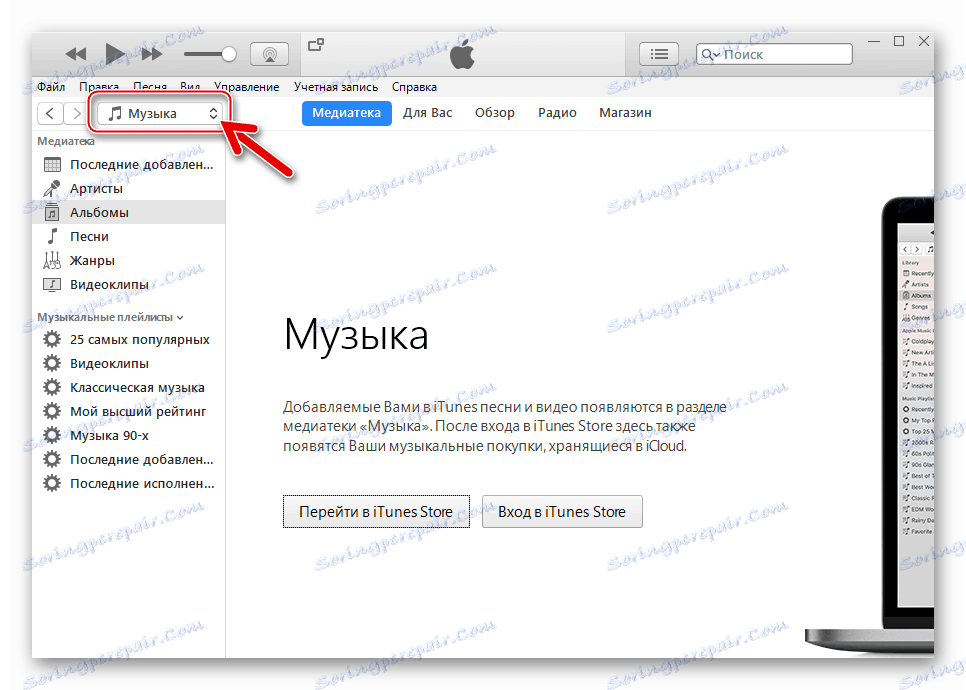Click Вход в iTunes Store button
Image resolution: width=966 pixels, height=690 pixels.
click(562, 511)
